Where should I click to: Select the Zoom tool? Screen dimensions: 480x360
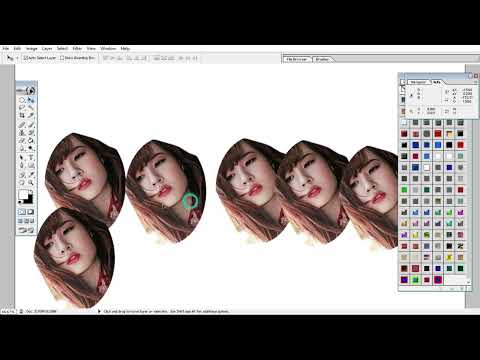[31, 182]
